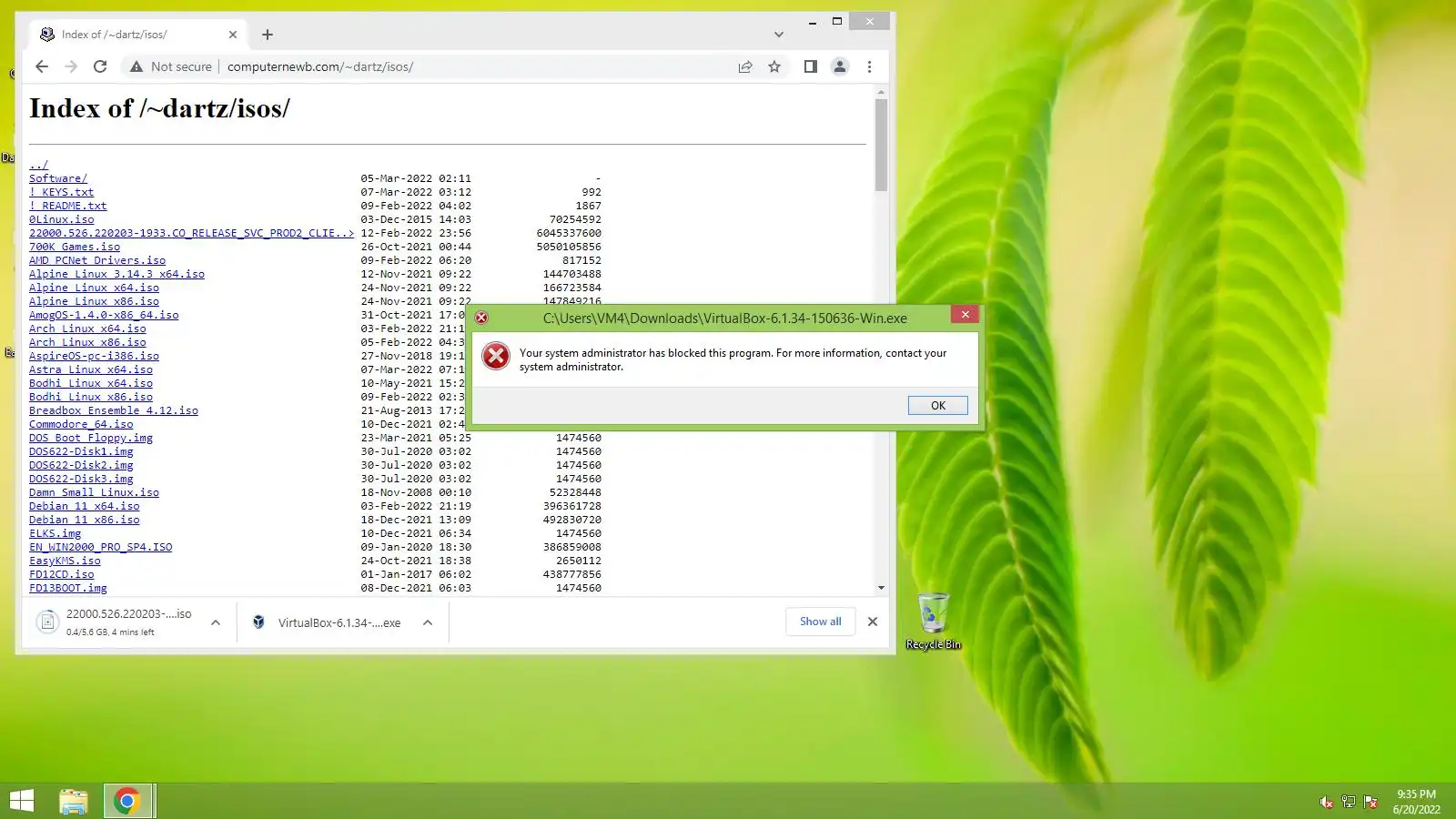This screenshot has height=819, width=1456.
Task: Download EN_WIN2000_PRO_SP4.ISO
Action: (x=100, y=547)
